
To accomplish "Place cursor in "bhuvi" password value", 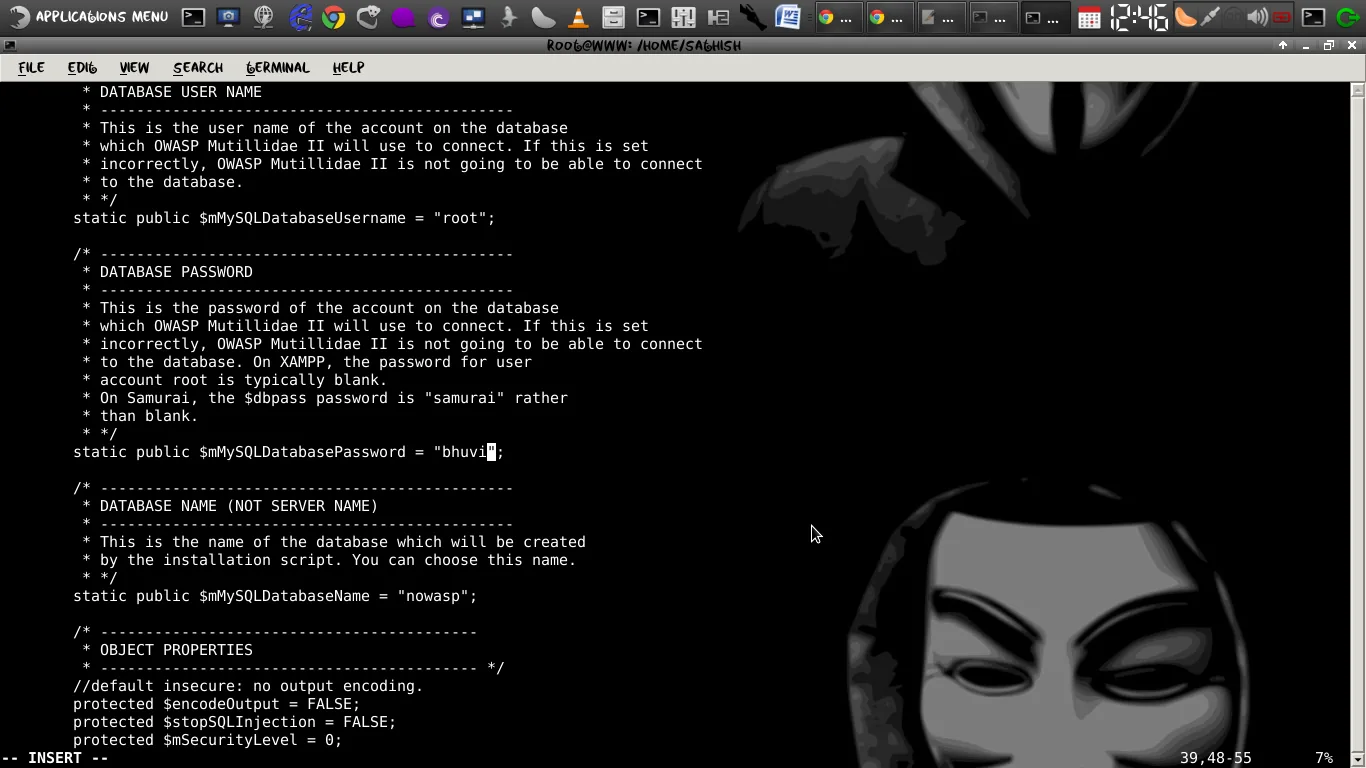I will (464, 452).
